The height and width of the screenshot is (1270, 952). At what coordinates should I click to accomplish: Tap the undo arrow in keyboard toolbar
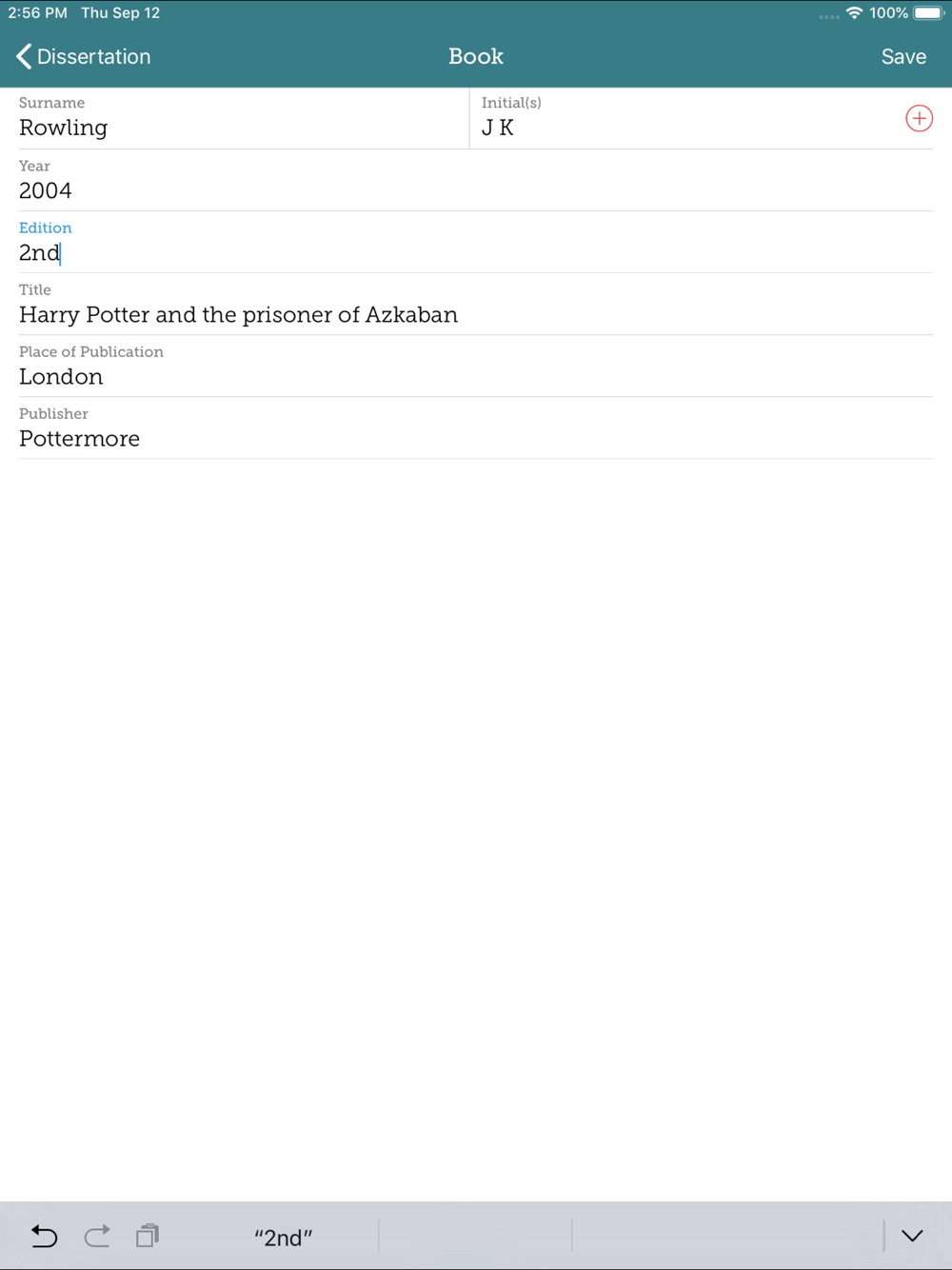(44, 1237)
